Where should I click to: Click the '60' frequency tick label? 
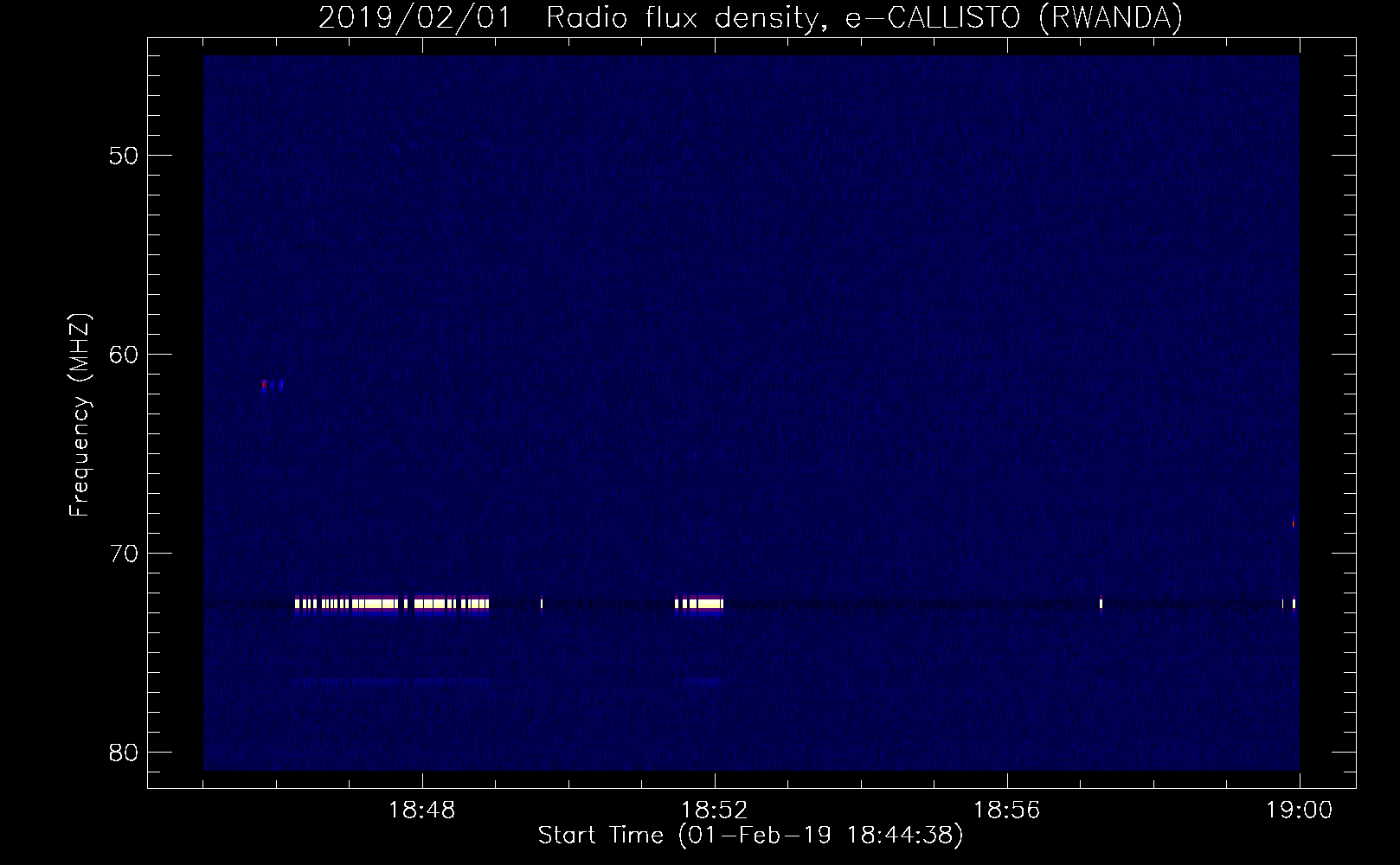pyautogui.click(x=124, y=355)
